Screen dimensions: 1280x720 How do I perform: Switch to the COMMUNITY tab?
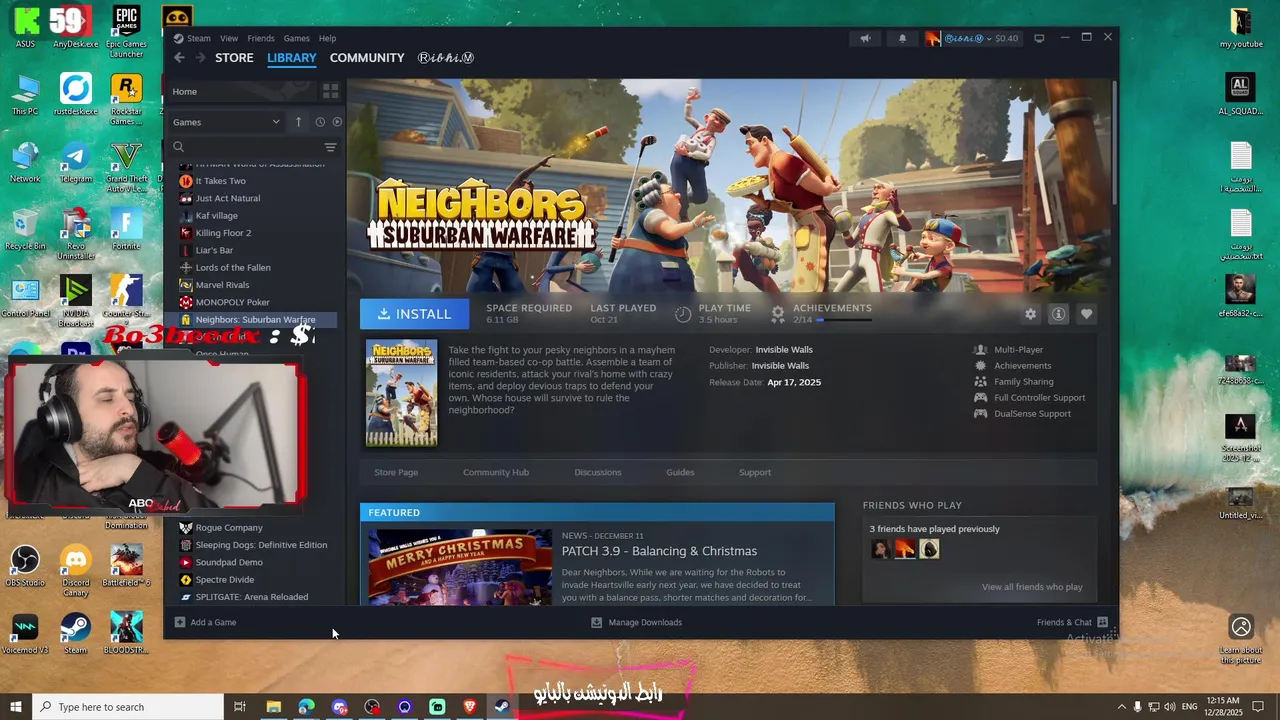367,58
